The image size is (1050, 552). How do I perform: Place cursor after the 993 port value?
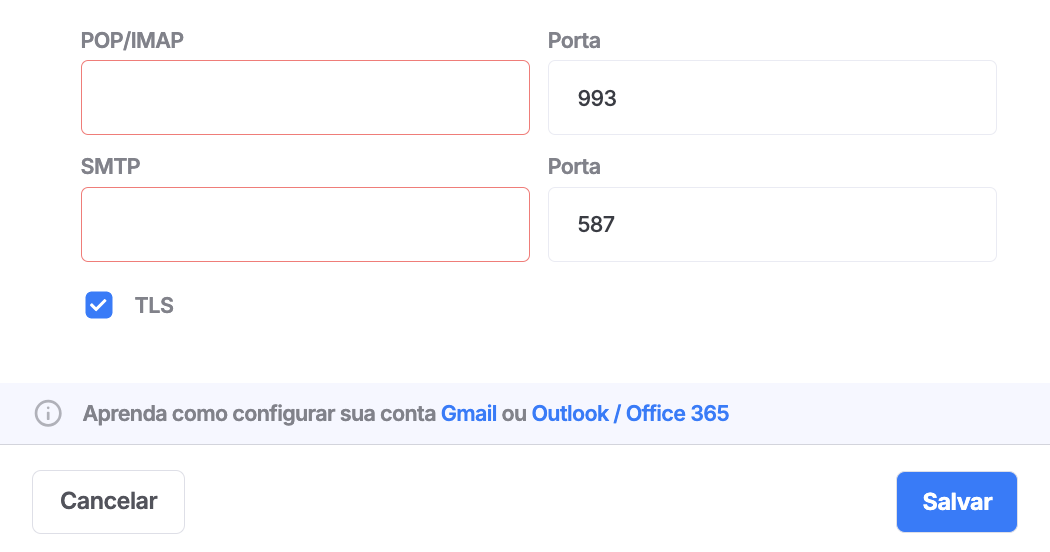[618, 98]
